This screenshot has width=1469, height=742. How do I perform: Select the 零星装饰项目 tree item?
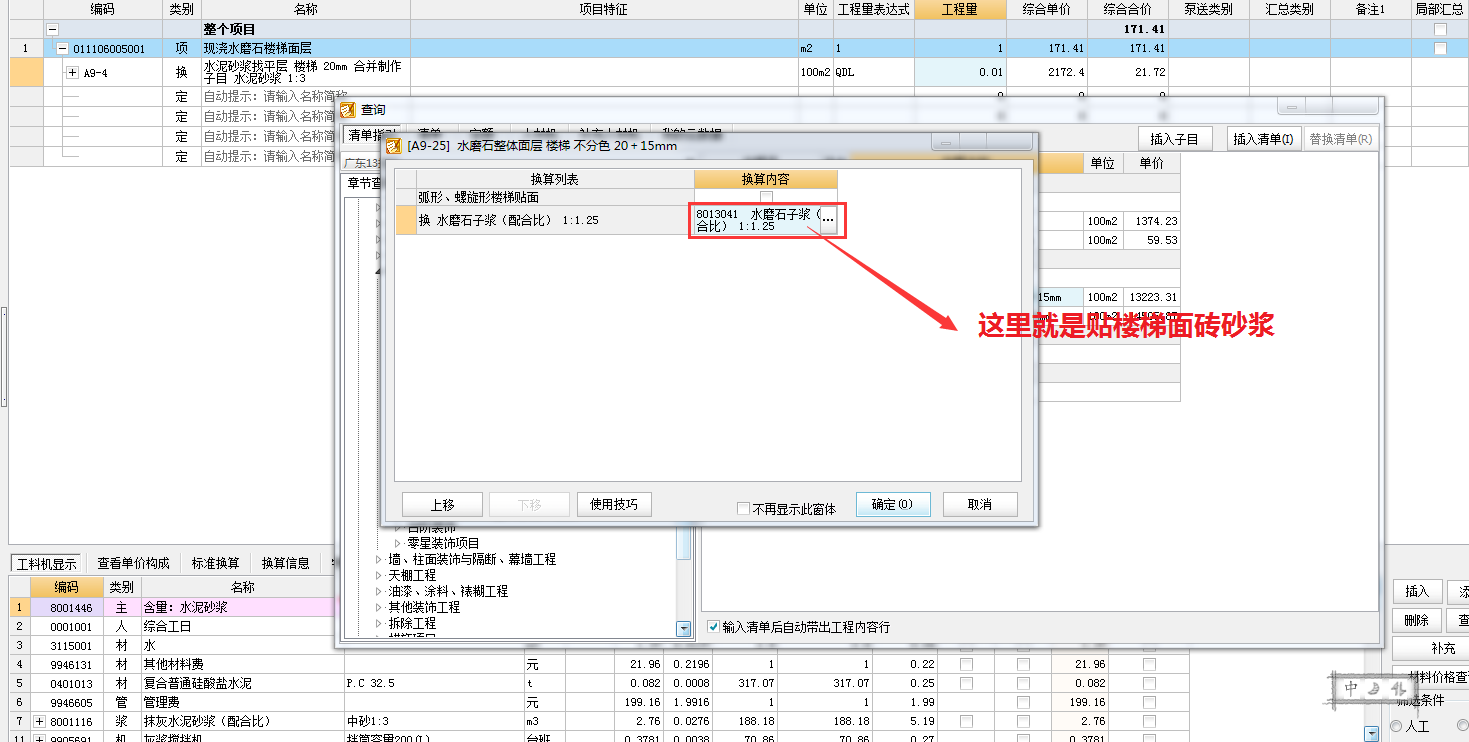tap(443, 543)
